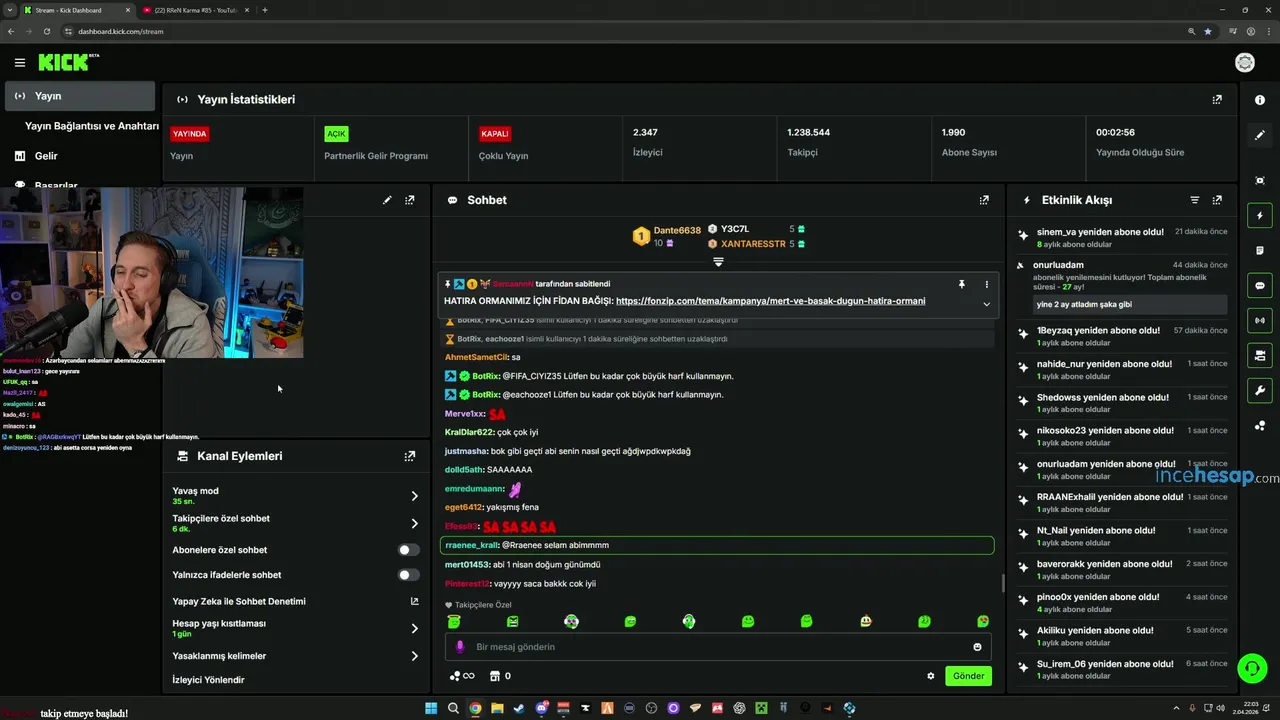Click the info icon in the right sidebar
Screen dimensions: 1280x720
click(1260, 100)
